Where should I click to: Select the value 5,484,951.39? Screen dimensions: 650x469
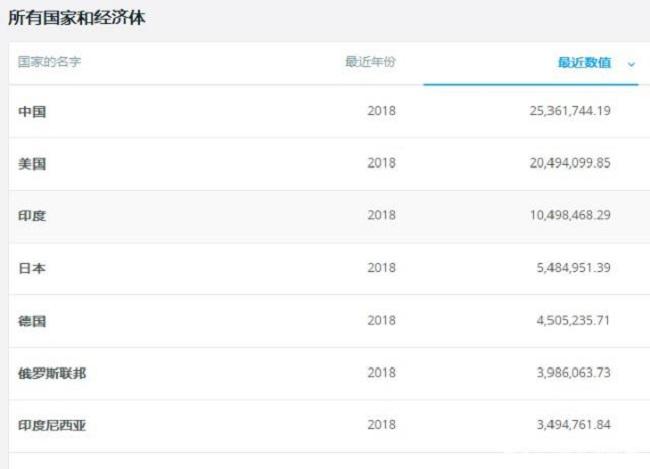573,267
